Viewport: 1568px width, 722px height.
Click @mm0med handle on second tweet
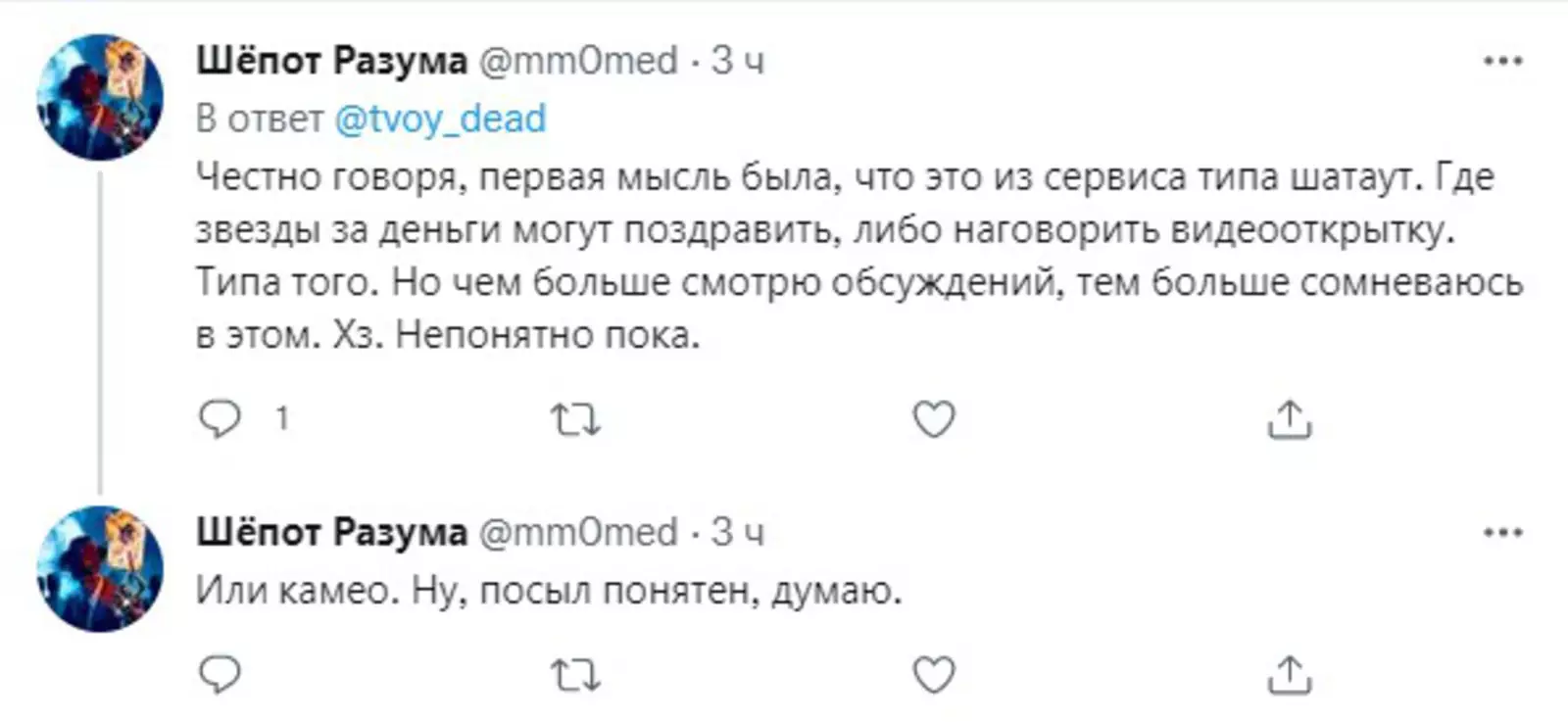tap(578, 533)
